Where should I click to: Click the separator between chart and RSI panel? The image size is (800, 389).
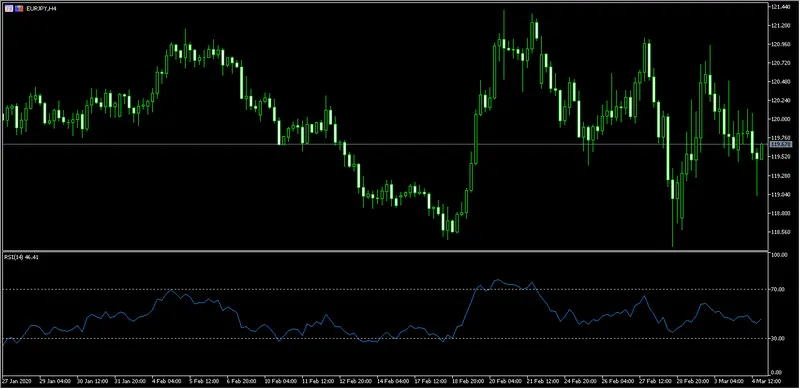click(385, 251)
